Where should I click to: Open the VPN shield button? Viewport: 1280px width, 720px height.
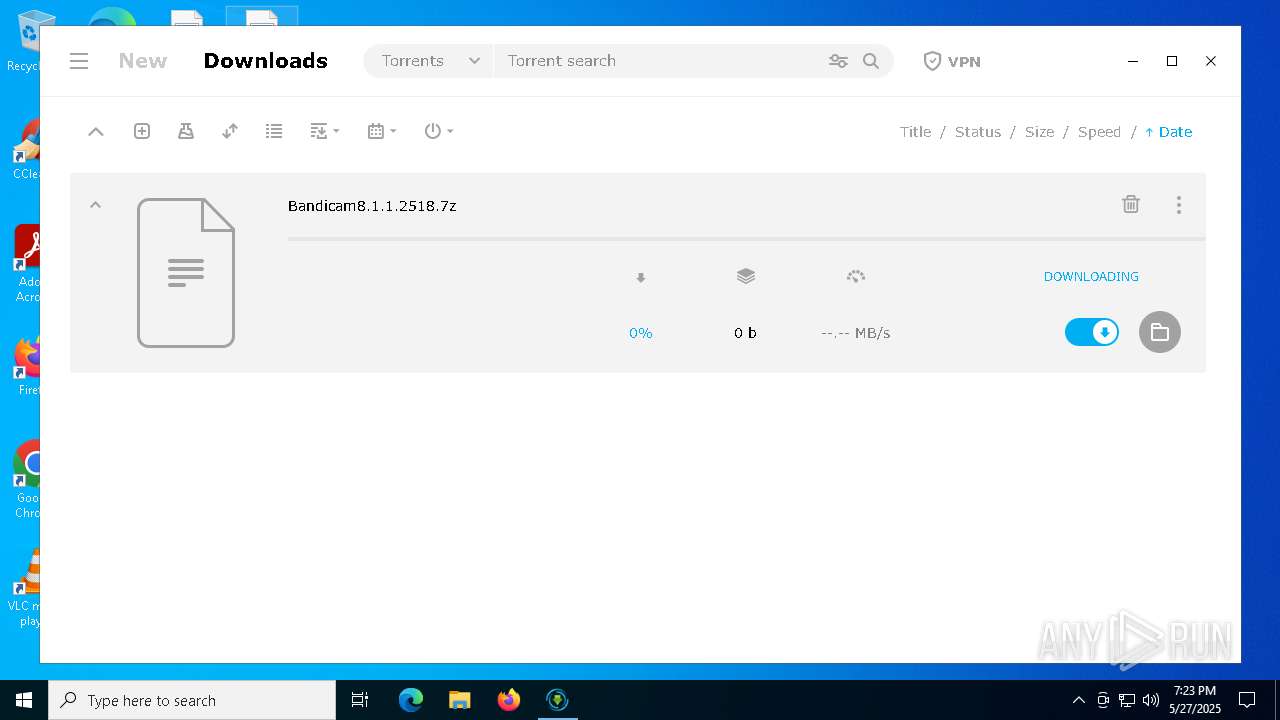tap(951, 61)
